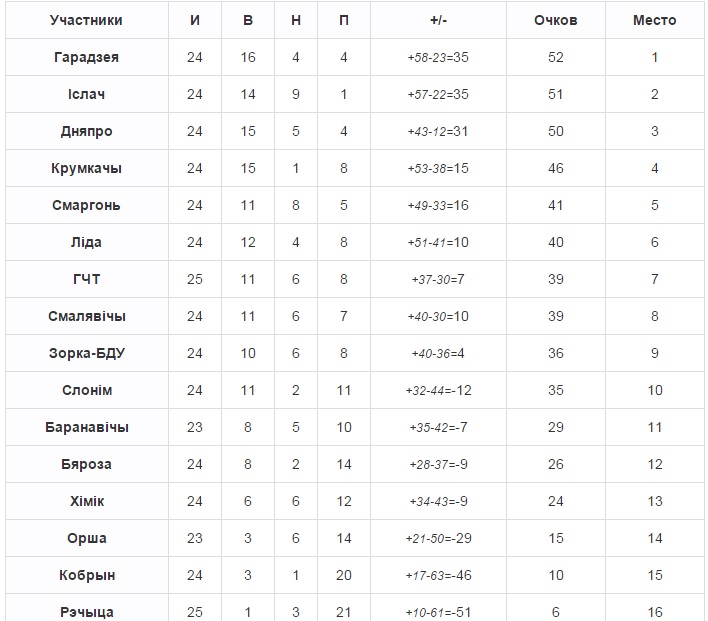Click the Слонім team name
Screen dimensions: 708x621
(x=86, y=390)
